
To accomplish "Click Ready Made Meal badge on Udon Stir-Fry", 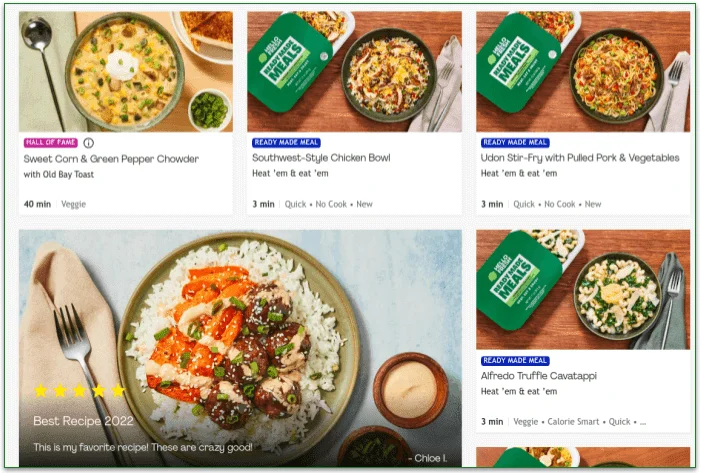I will [x=515, y=143].
